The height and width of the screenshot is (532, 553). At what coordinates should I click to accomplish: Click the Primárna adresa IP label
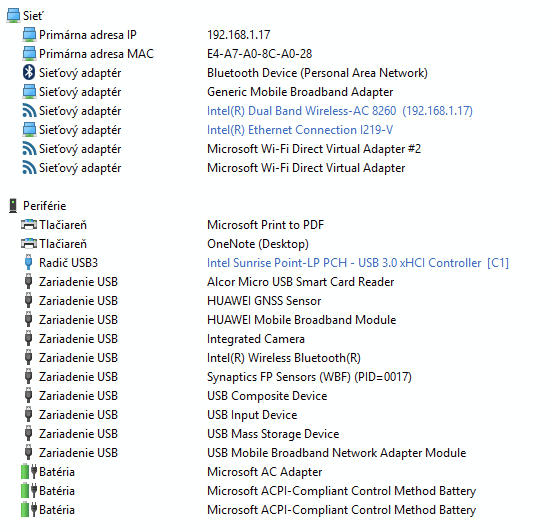pyautogui.click(x=88, y=35)
